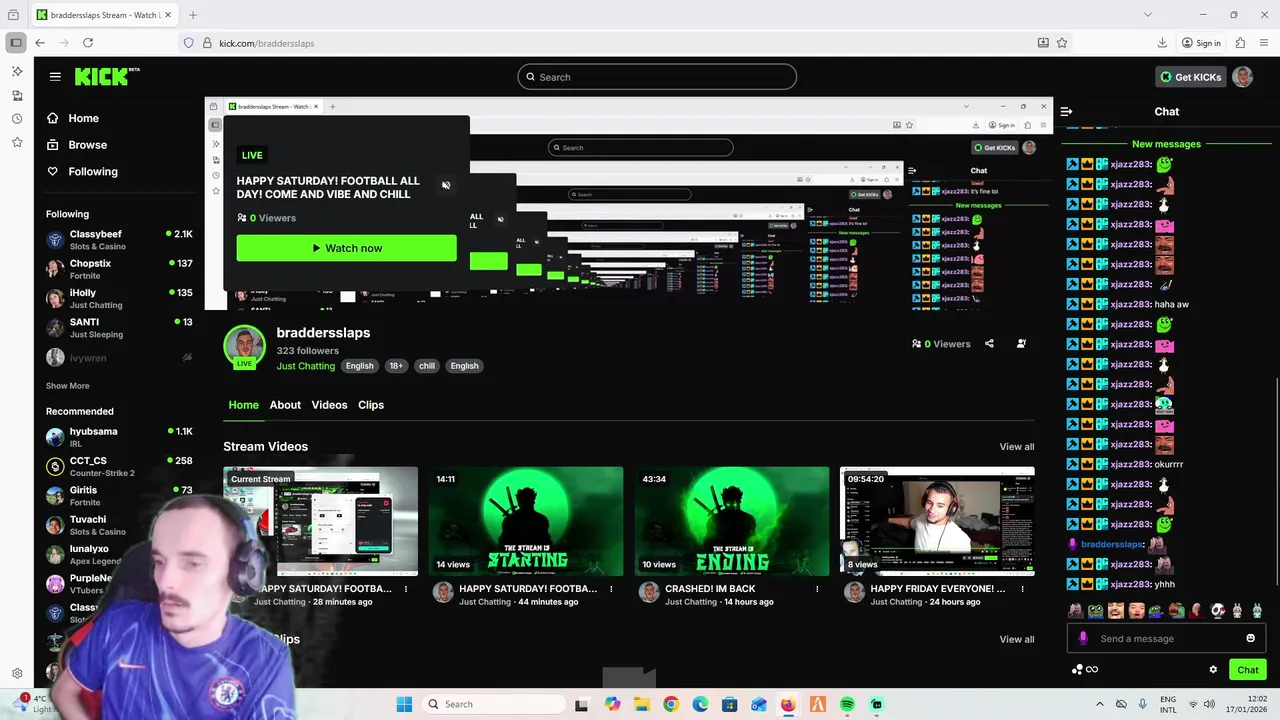Viewport: 1280px width, 720px height.
Task: Reload the Kick page
Action: click(x=88, y=43)
